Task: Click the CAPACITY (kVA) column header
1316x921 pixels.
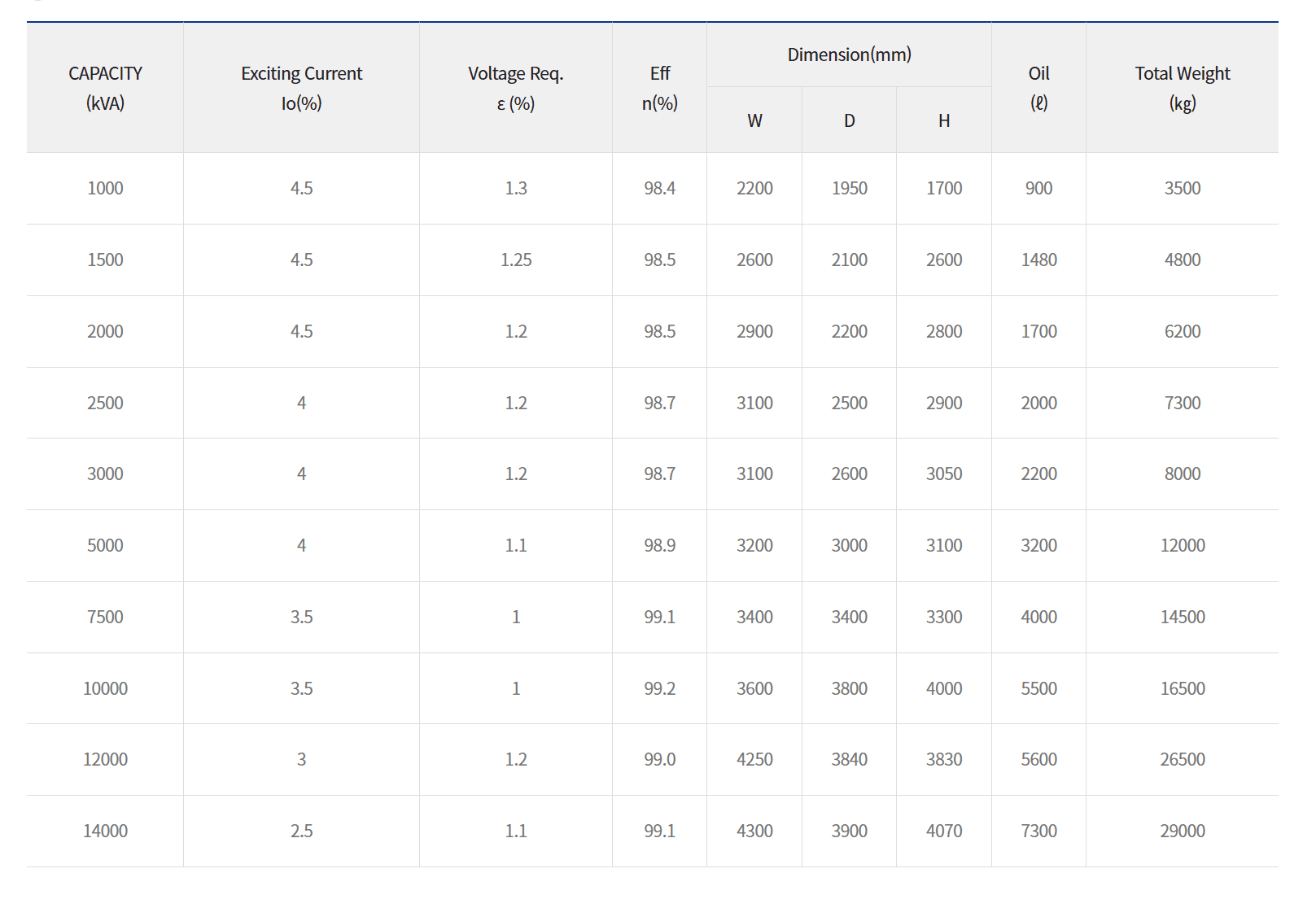Action: (105, 88)
